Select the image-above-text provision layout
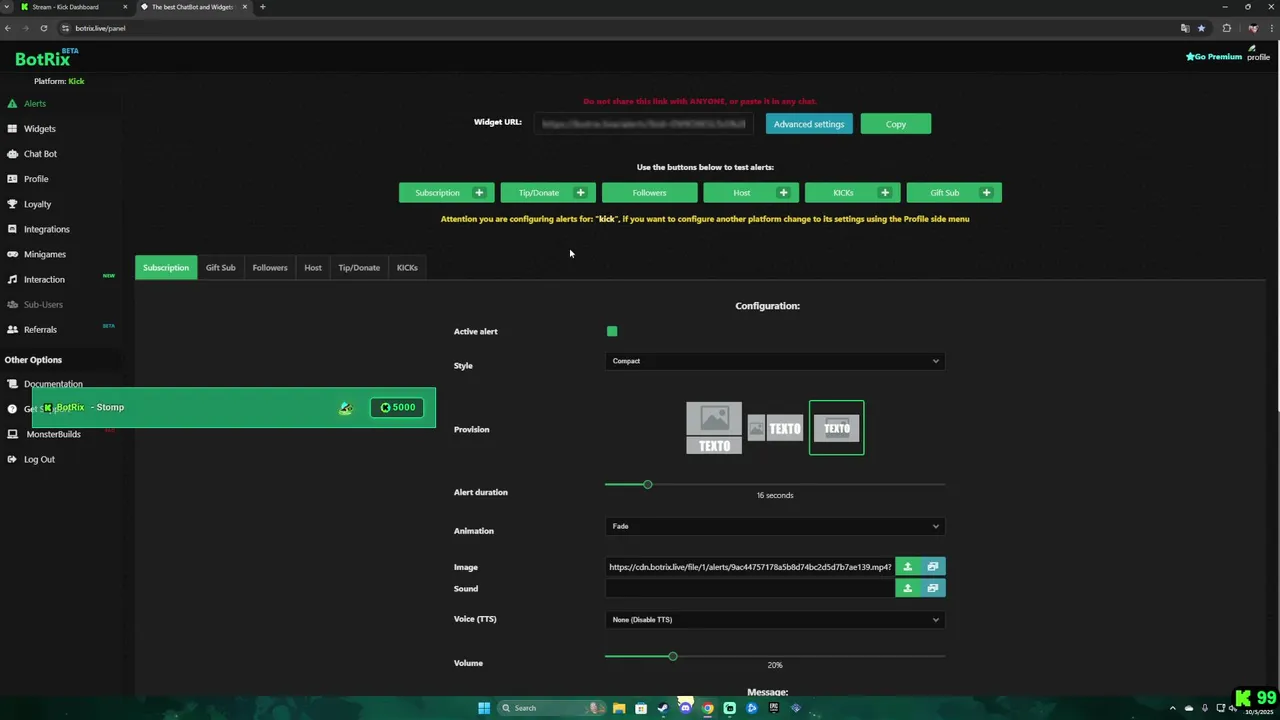Screen dimensions: 1280x720 (714, 428)
